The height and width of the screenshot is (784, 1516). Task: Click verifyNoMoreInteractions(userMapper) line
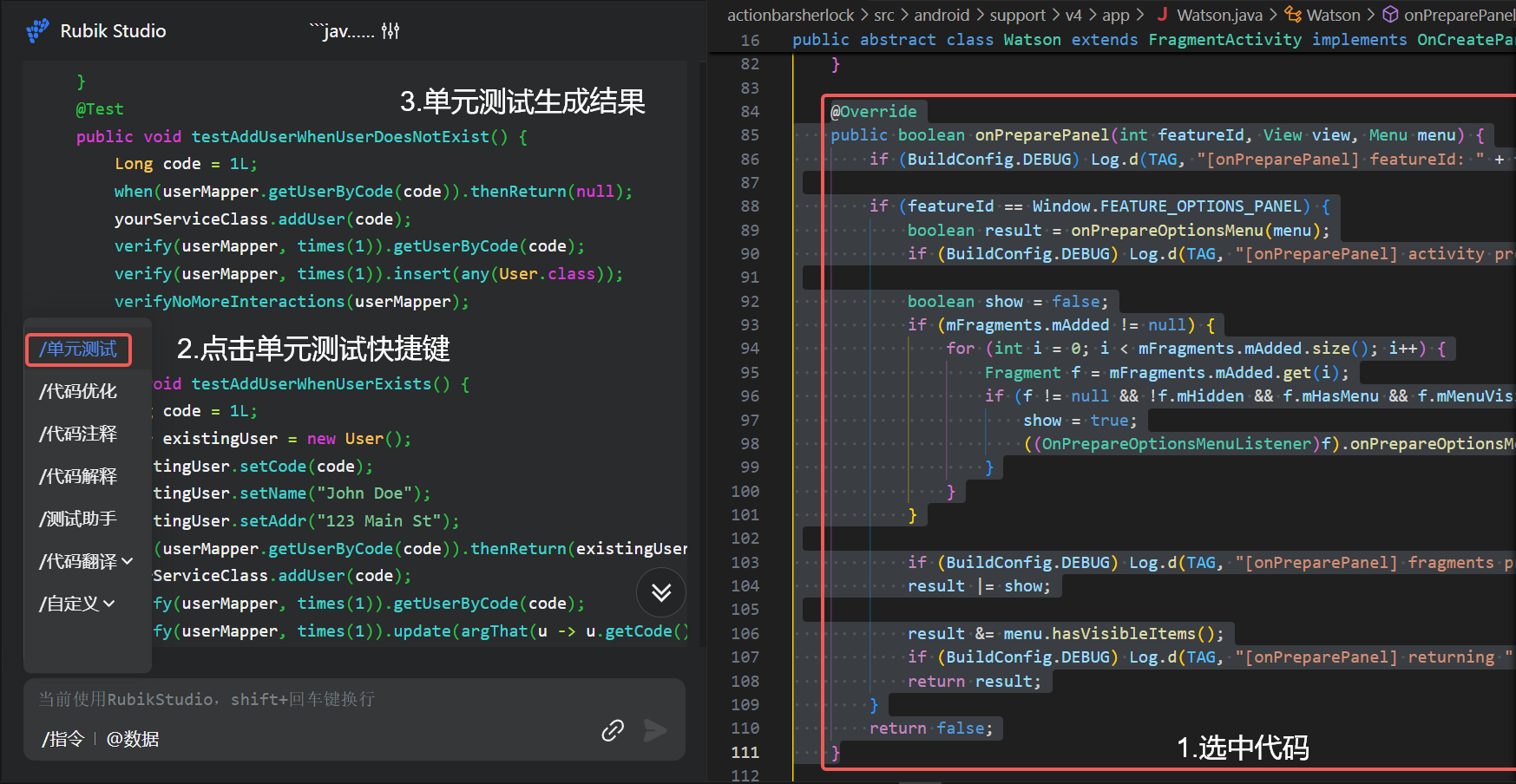pyautogui.click(x=292, y=302)
